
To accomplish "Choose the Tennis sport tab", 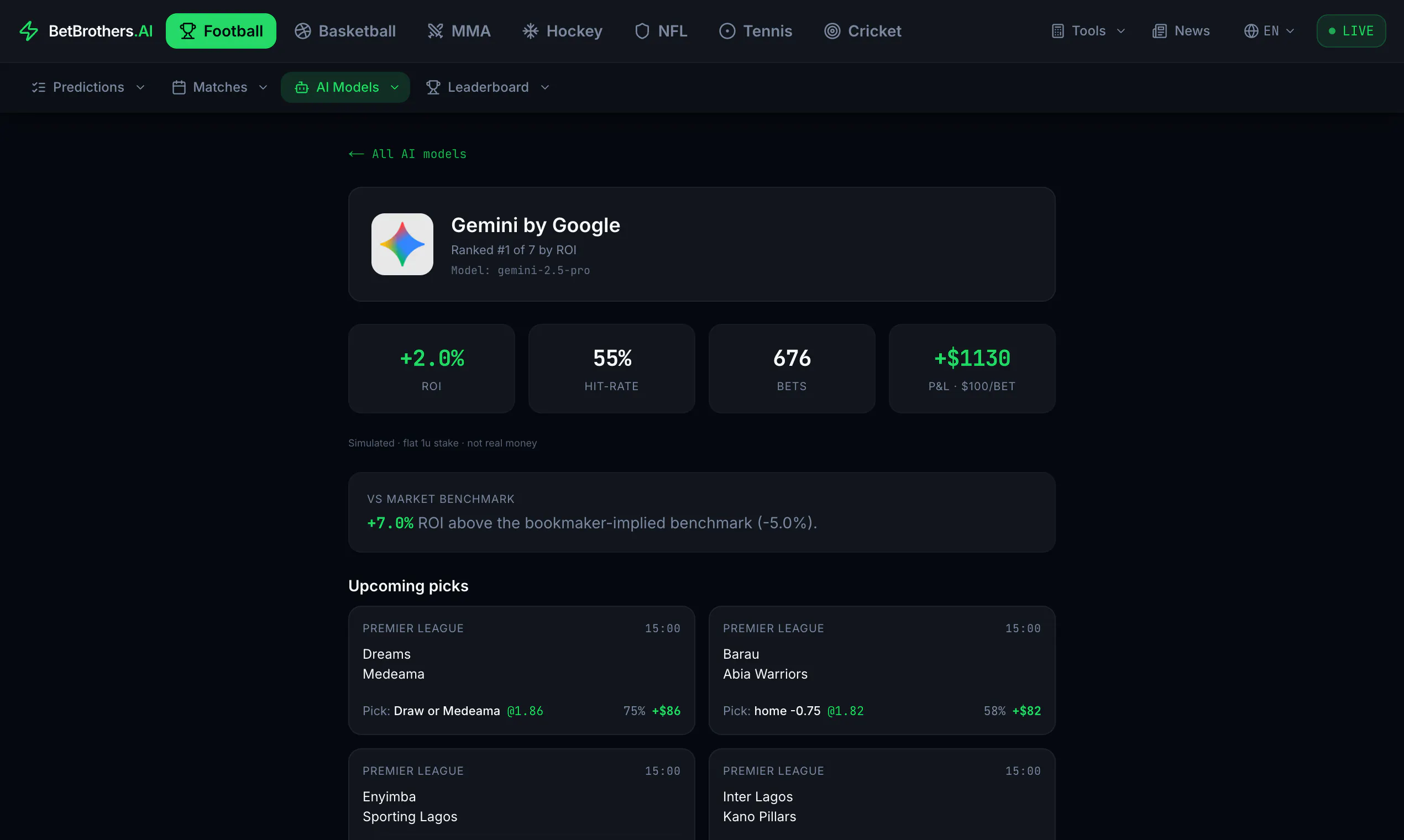I will pyautogui.click(x=755, y=31).
